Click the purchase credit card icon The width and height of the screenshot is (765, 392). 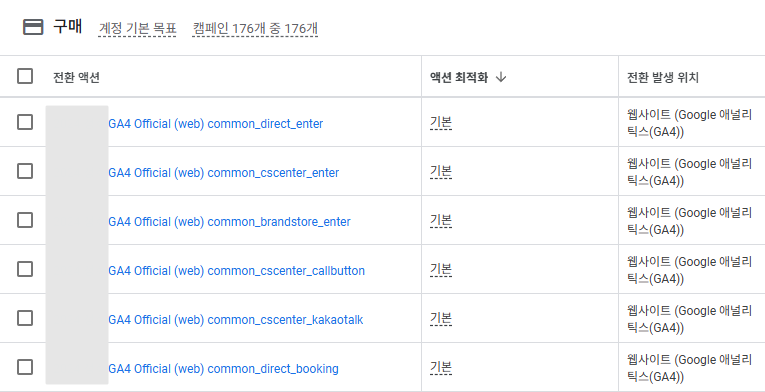point(33,27)
